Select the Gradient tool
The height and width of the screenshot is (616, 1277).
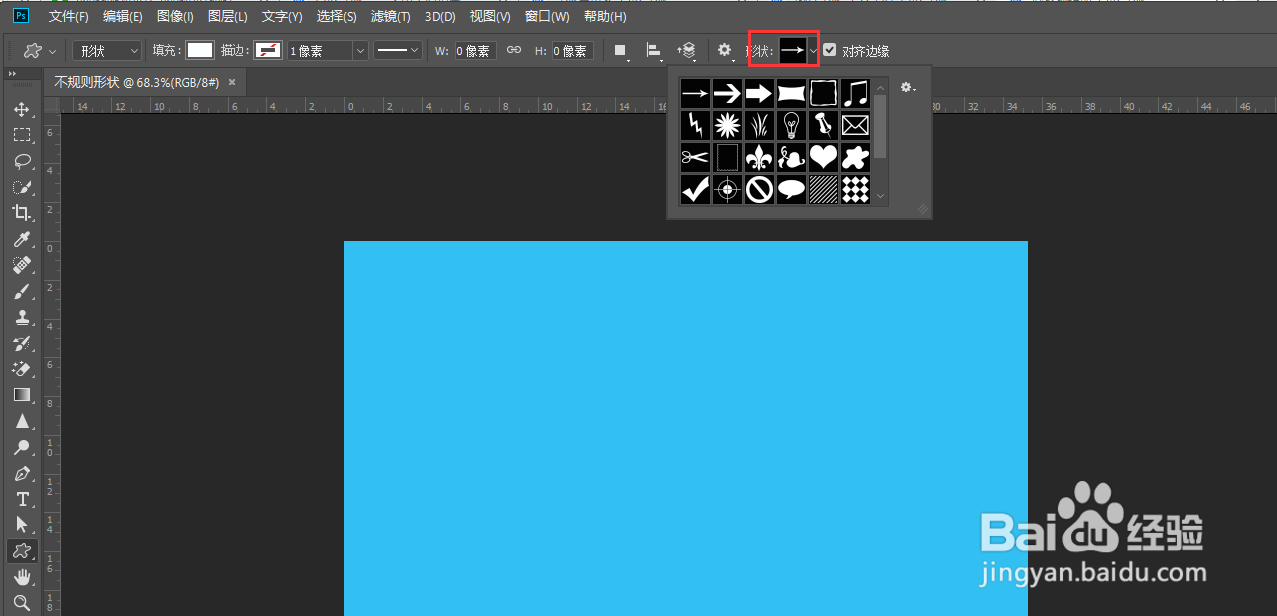(x=22, y=395)
